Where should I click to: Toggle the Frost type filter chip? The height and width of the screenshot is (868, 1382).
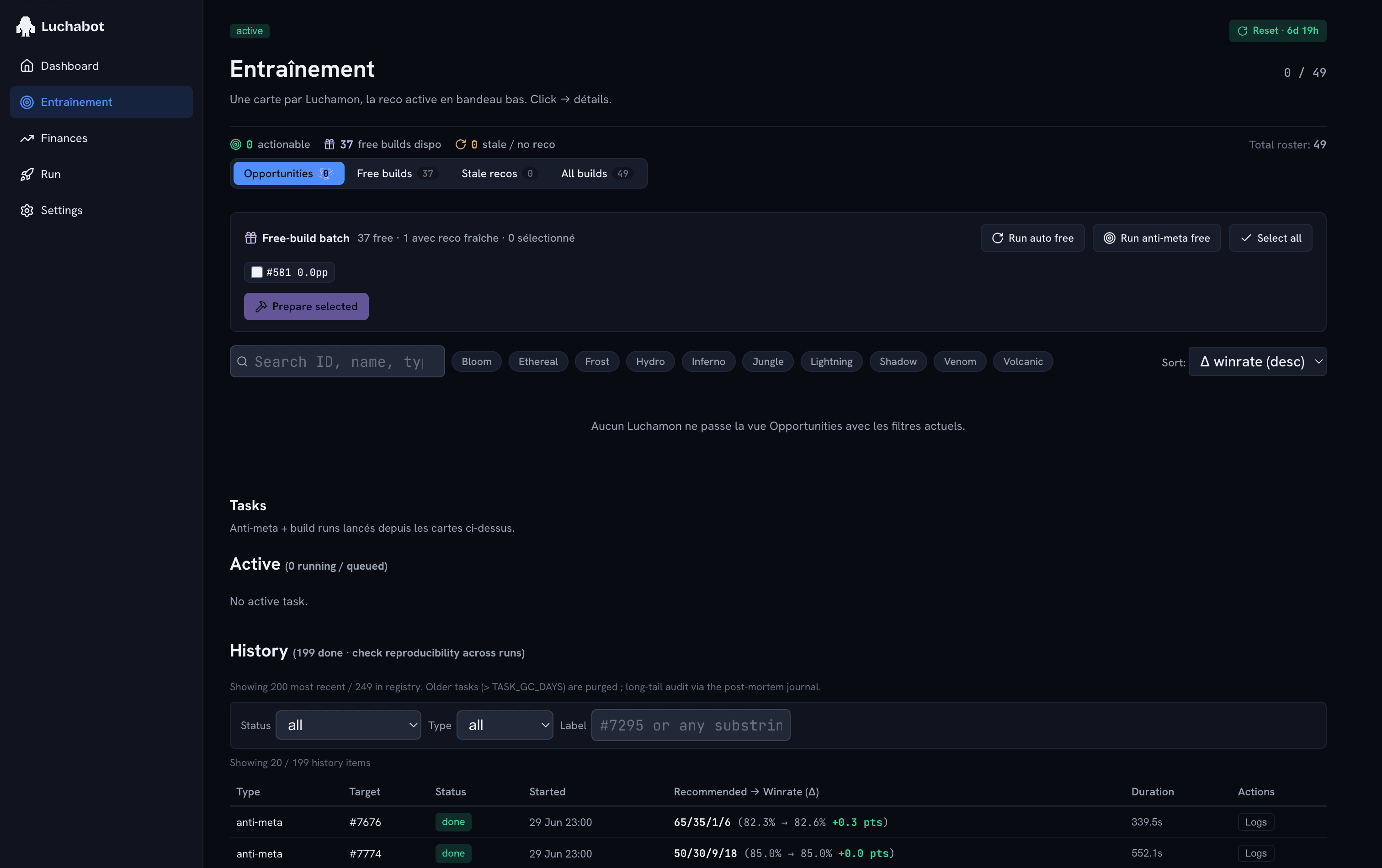(597, 361)
